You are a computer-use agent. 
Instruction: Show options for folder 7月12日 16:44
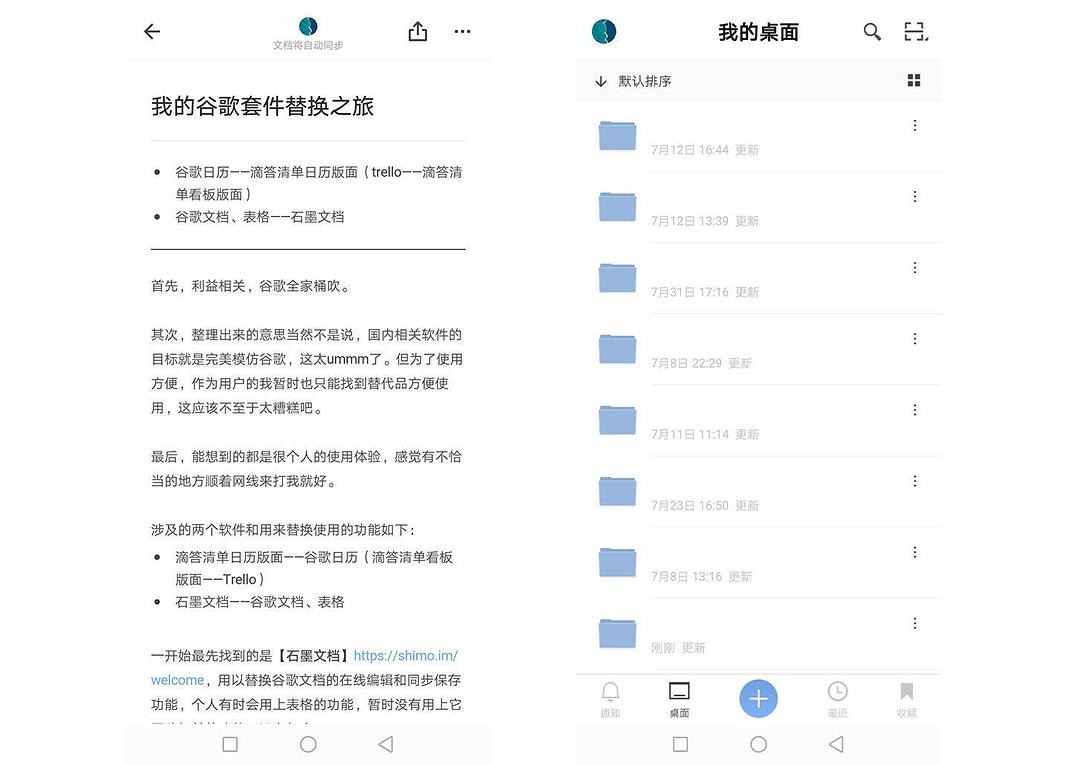tap(915, 125)
